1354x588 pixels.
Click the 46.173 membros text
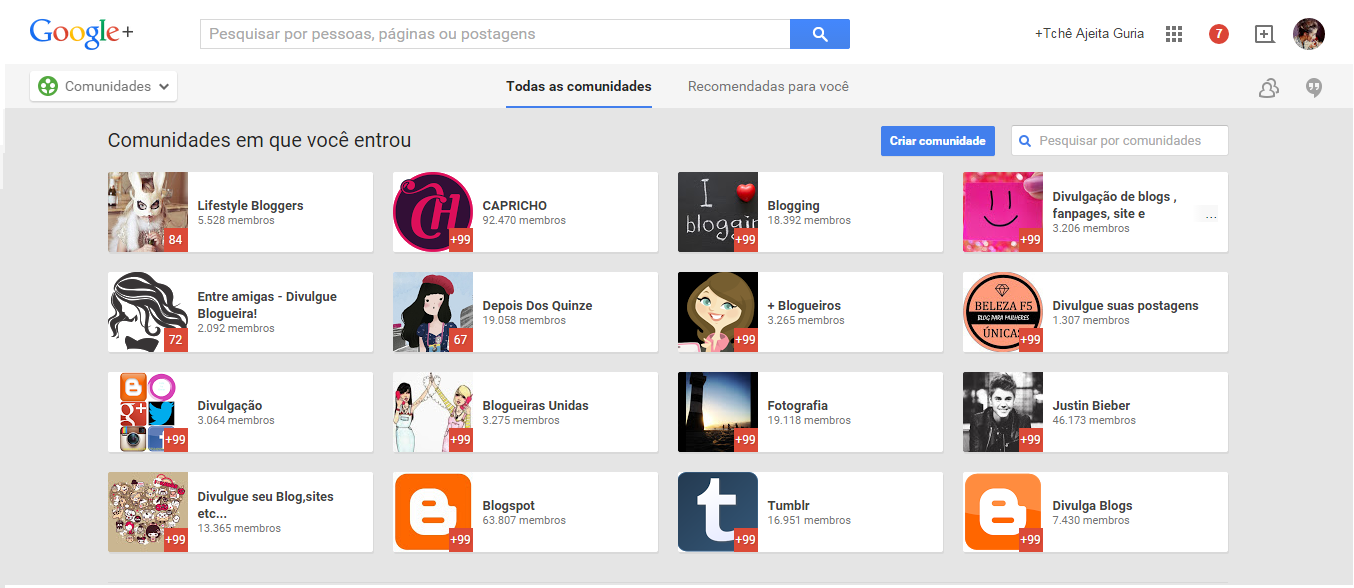click(x=1094, y=420)
